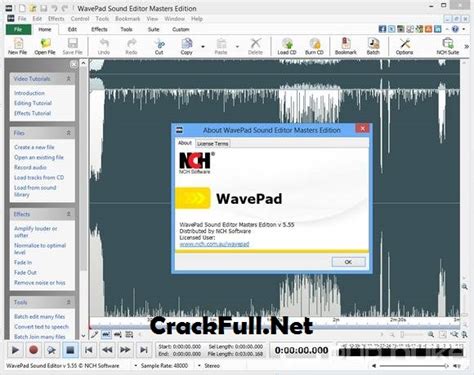The image size is (474, 375).
Task: Stop playback with the Stop button
Action: click(x=70, y=350)
